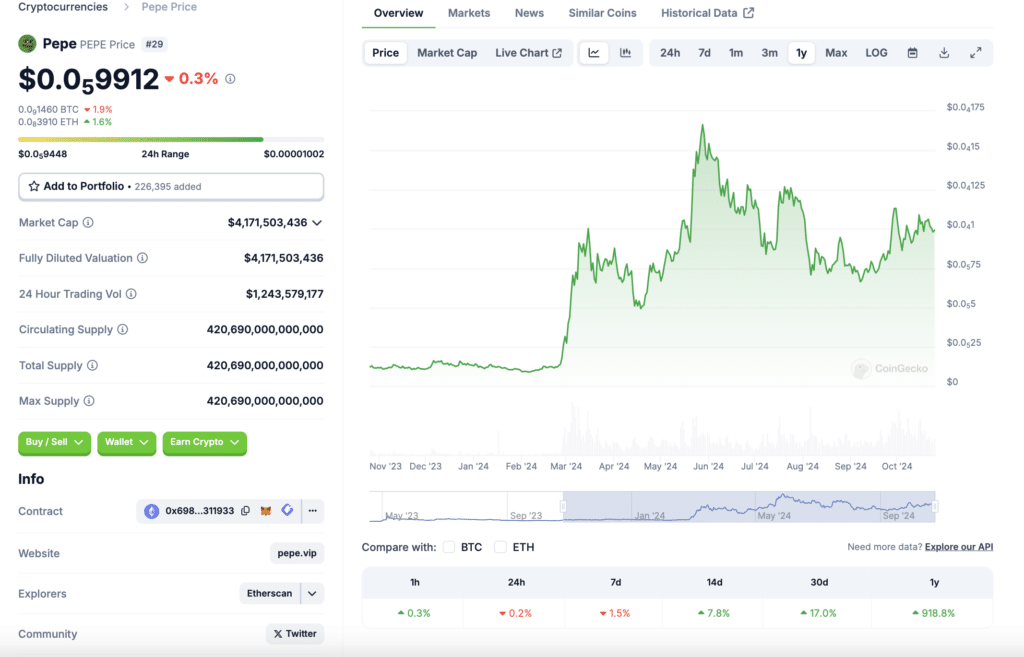Open the Etherscan explorer button

tap(269, 594)
